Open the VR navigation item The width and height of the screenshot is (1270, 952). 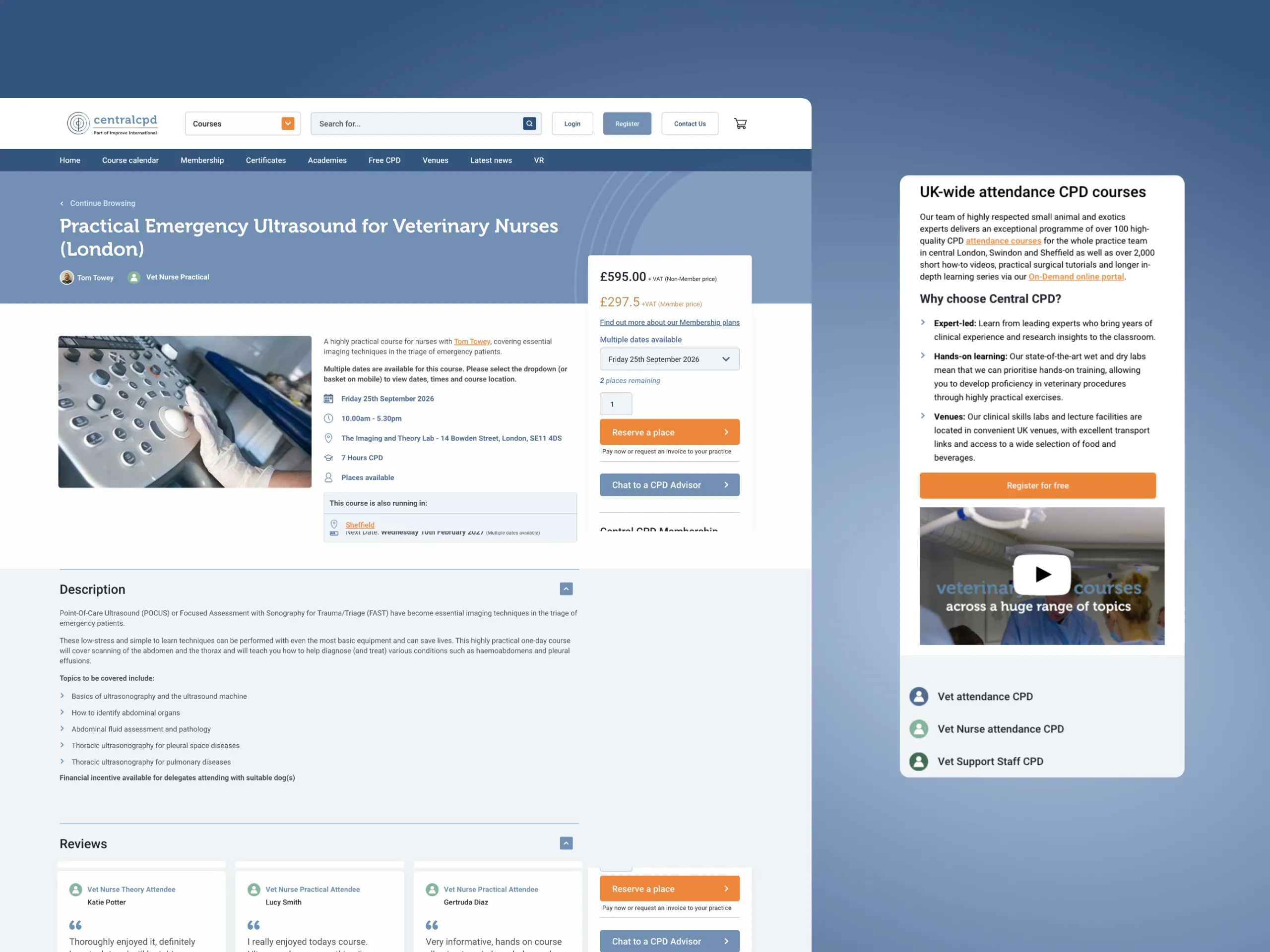tap(539, 160)
